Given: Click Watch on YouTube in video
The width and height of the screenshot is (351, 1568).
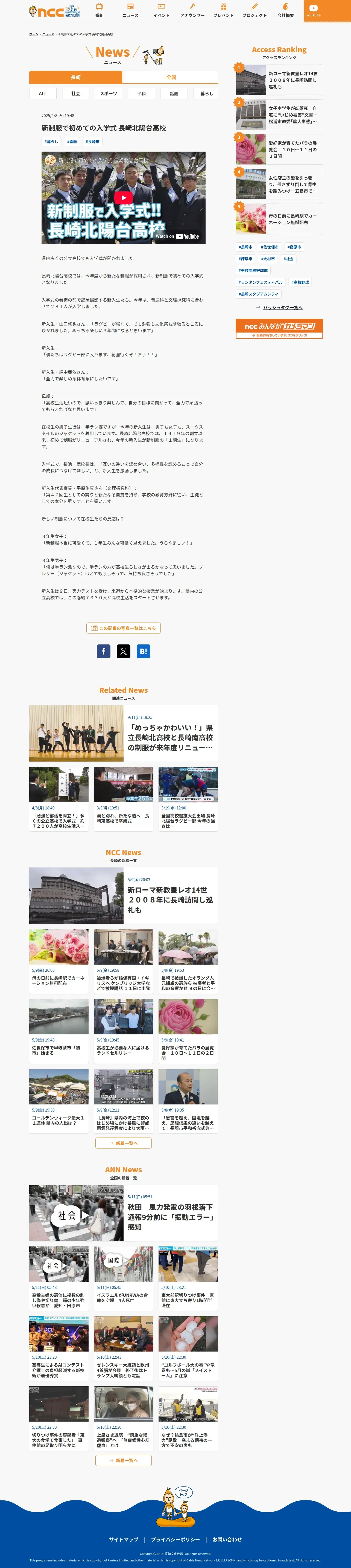Looking at the screenshot, I should [177, 236].
